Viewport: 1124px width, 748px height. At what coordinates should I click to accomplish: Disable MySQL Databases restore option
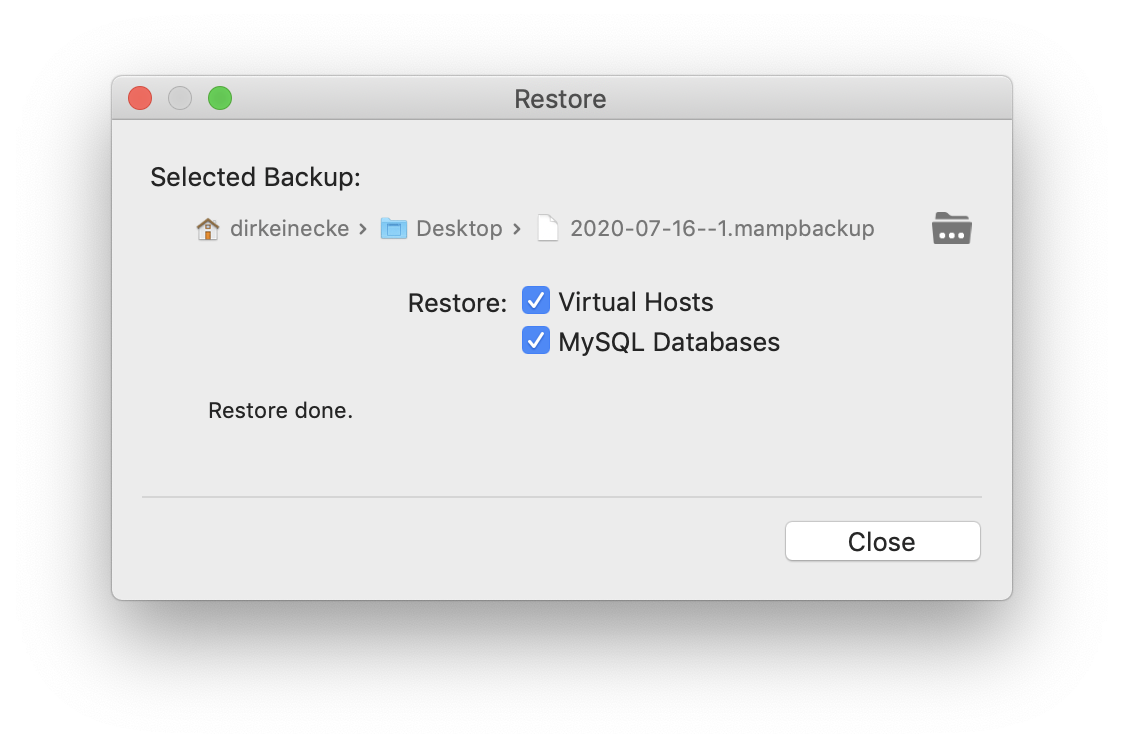click(x=536, y=340)
